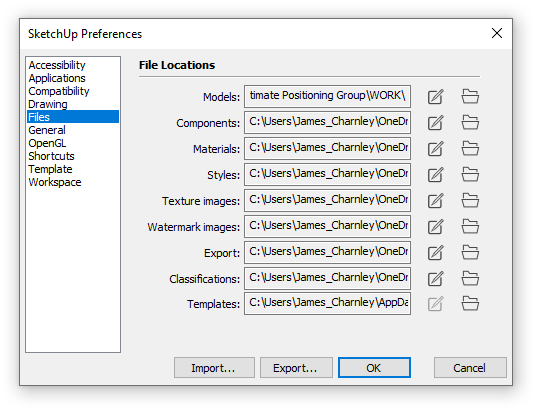Open the Classifications folder icon

point(470,279)
